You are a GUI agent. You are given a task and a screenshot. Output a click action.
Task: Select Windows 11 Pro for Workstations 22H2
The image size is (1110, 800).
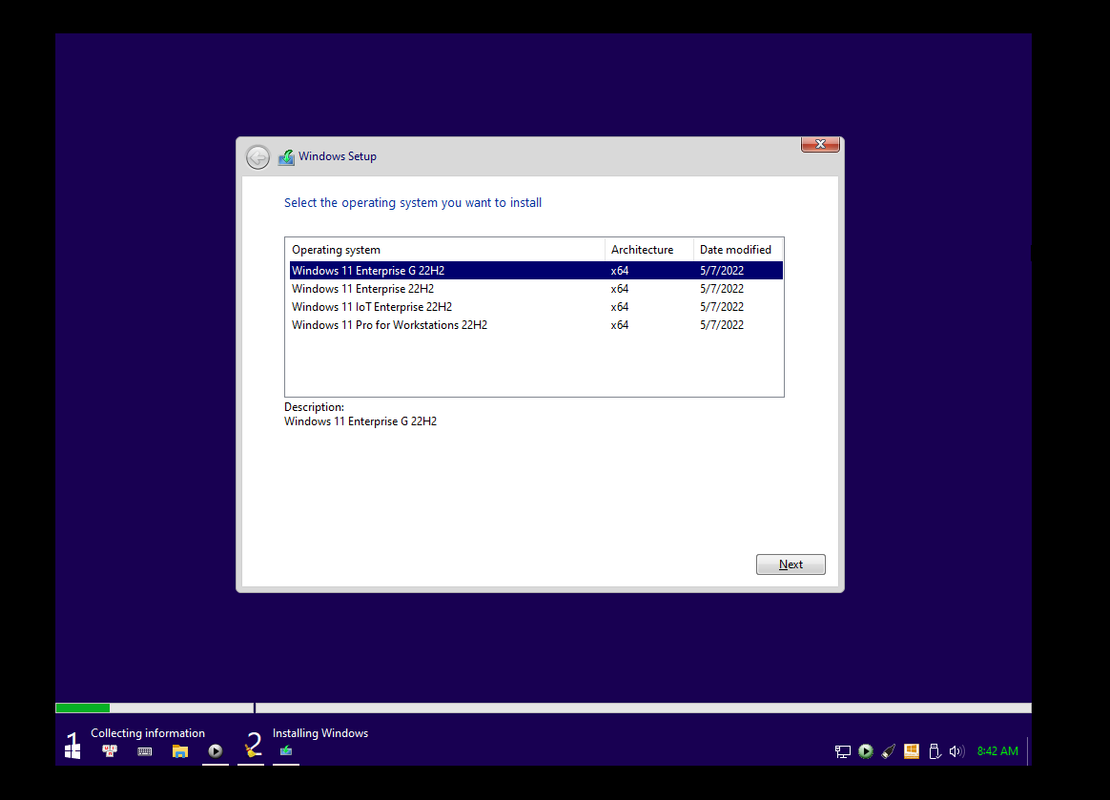click(x=536, y=325)
